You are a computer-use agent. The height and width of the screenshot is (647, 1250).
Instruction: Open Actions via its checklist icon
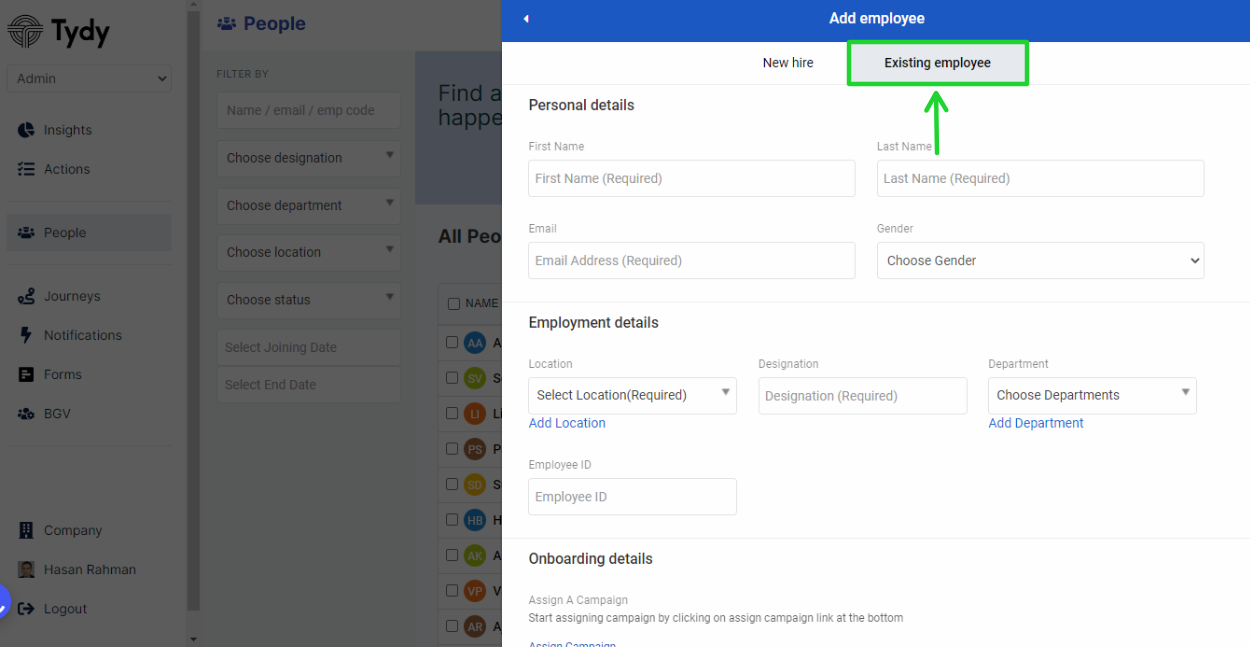(26, 169)
